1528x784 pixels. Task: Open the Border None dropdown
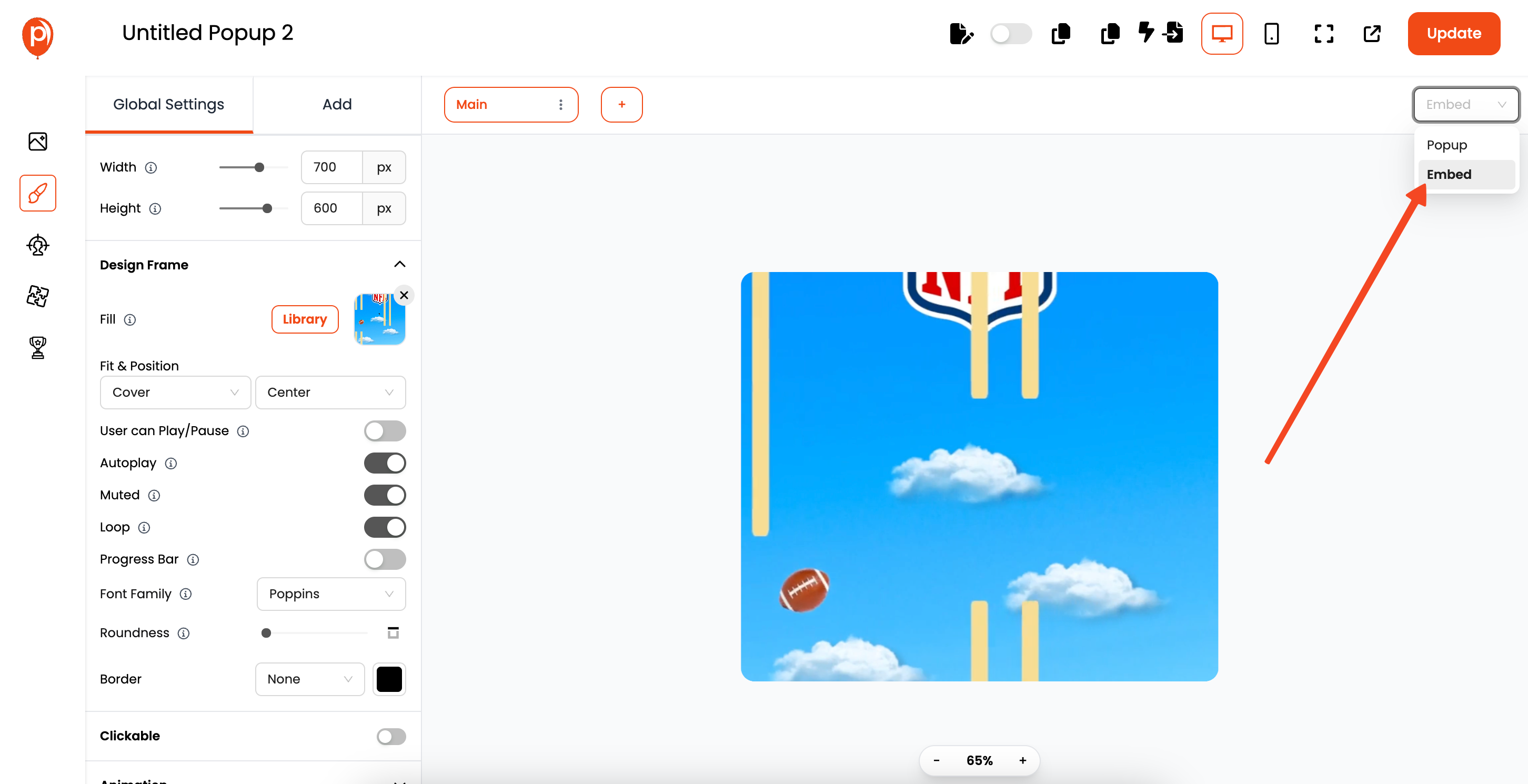(309, 679)
